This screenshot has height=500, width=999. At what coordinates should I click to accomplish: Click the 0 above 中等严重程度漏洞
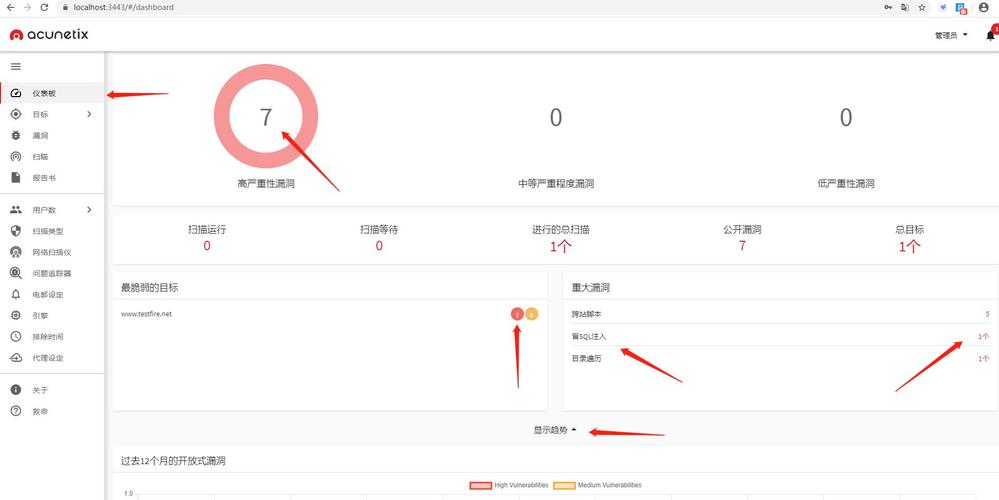pyautogui.click(x=556, y=117)
